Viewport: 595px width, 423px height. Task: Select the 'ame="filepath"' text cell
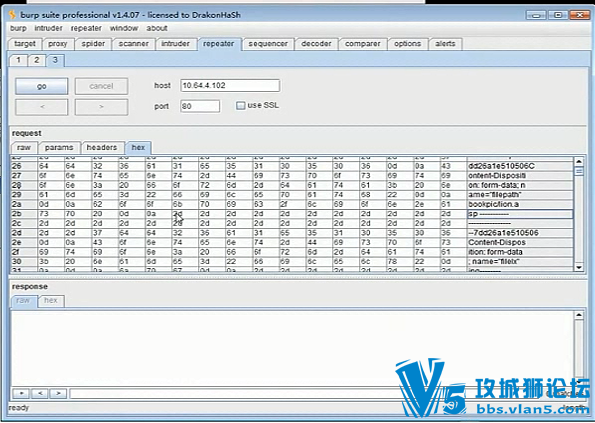[519, 195]
